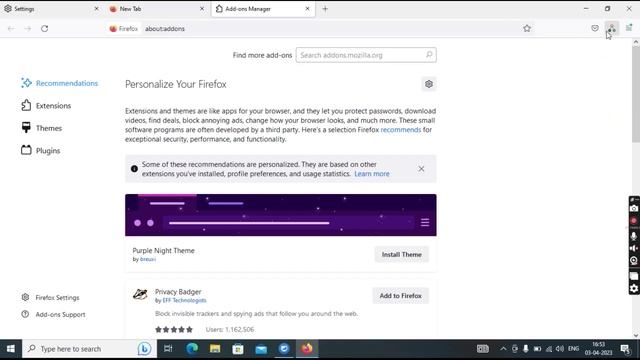Switch to the New Tab tab
Image resolution: width=640 pixels, height=360 pixels.
point(157,9)
